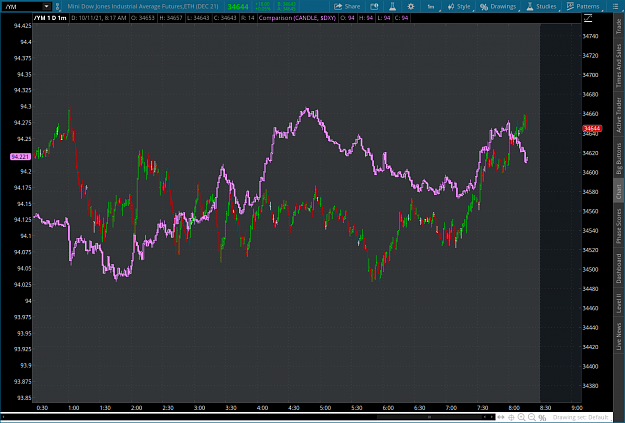Click the percent drawing tools icon at bottom
This screenshot has height=423, width=625.
542,417
